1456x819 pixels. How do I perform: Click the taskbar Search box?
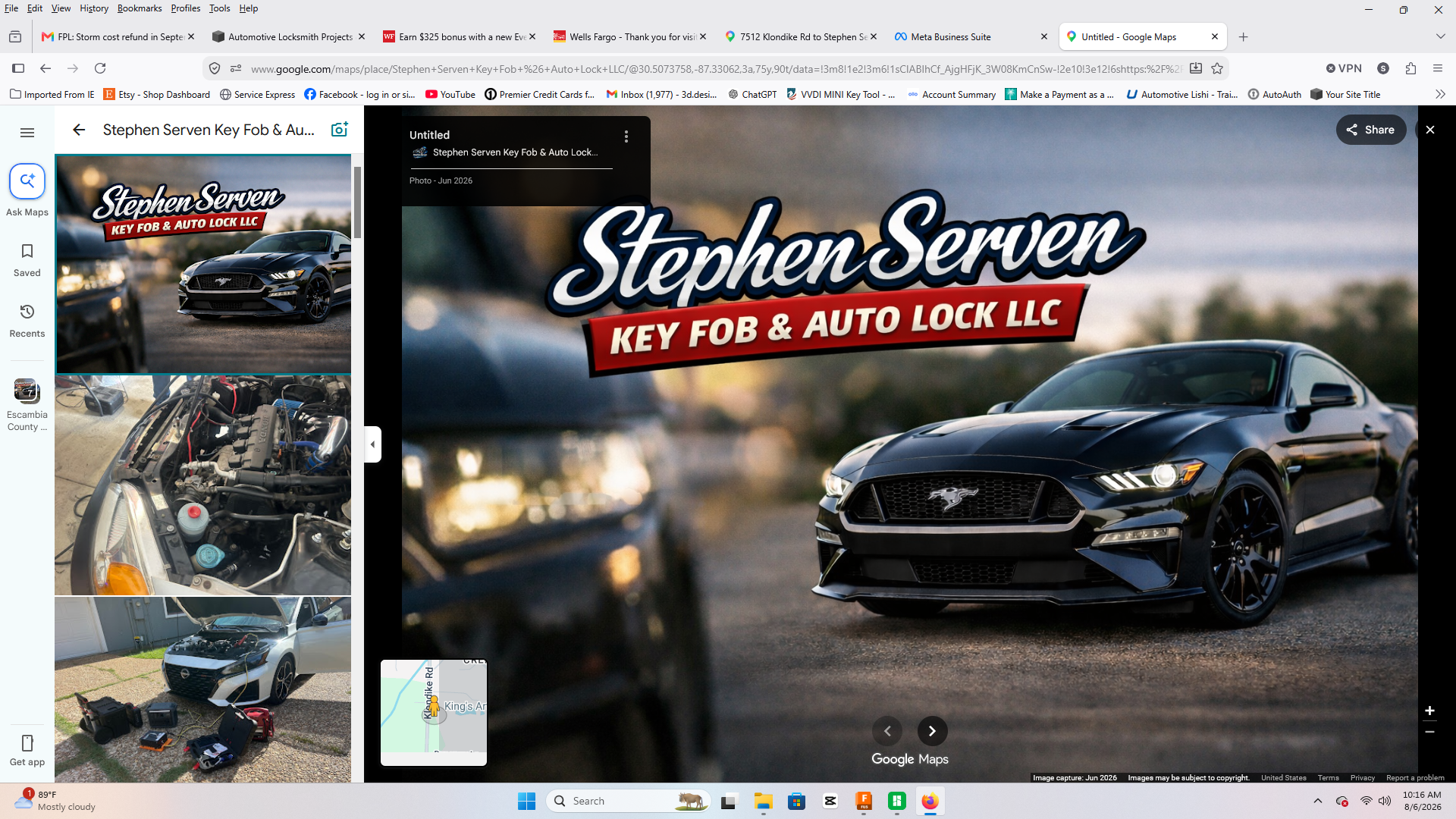click(x=628, y=801)
